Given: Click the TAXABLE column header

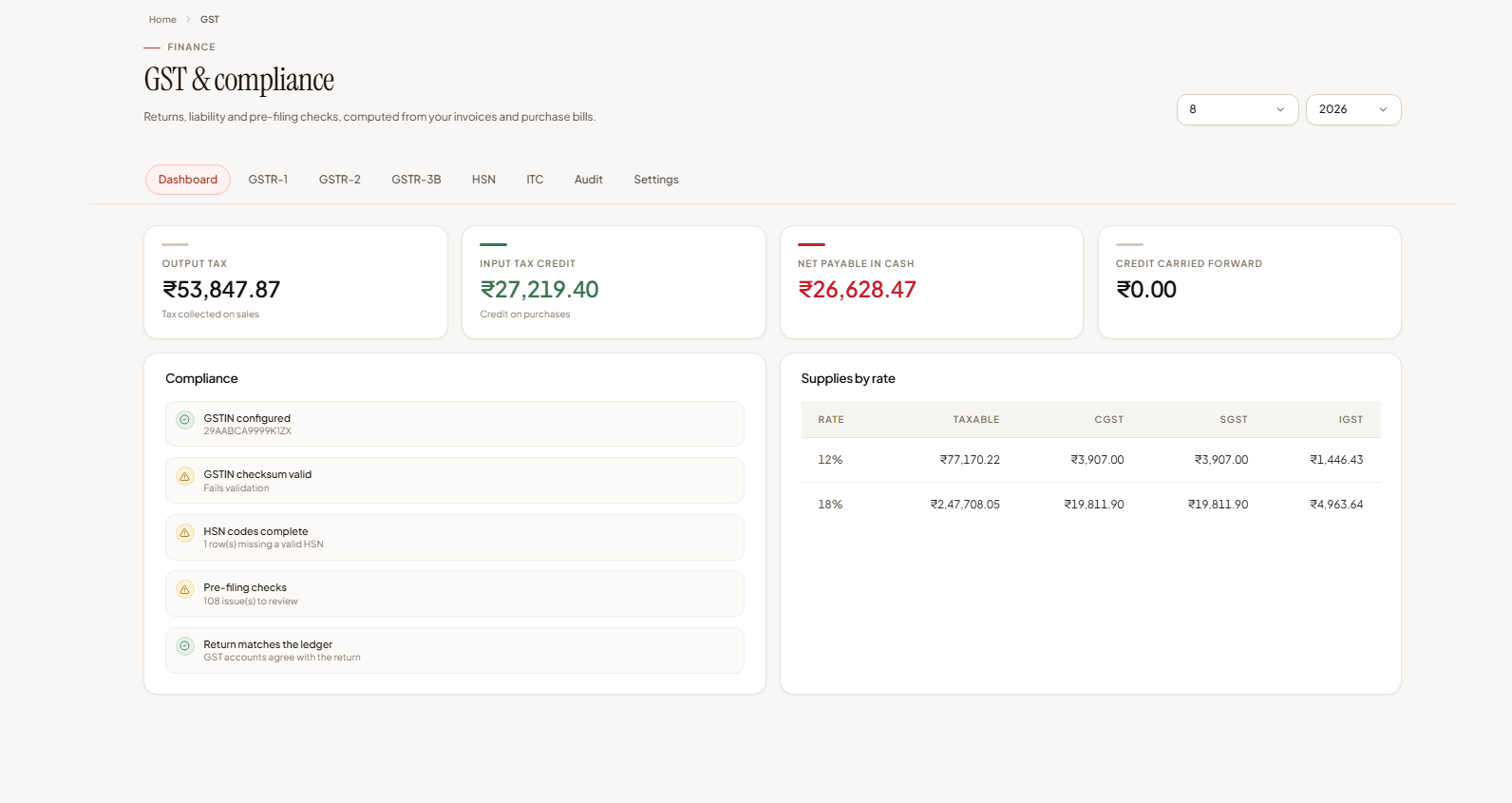Looking at the screenshot, I should [976, 420].
